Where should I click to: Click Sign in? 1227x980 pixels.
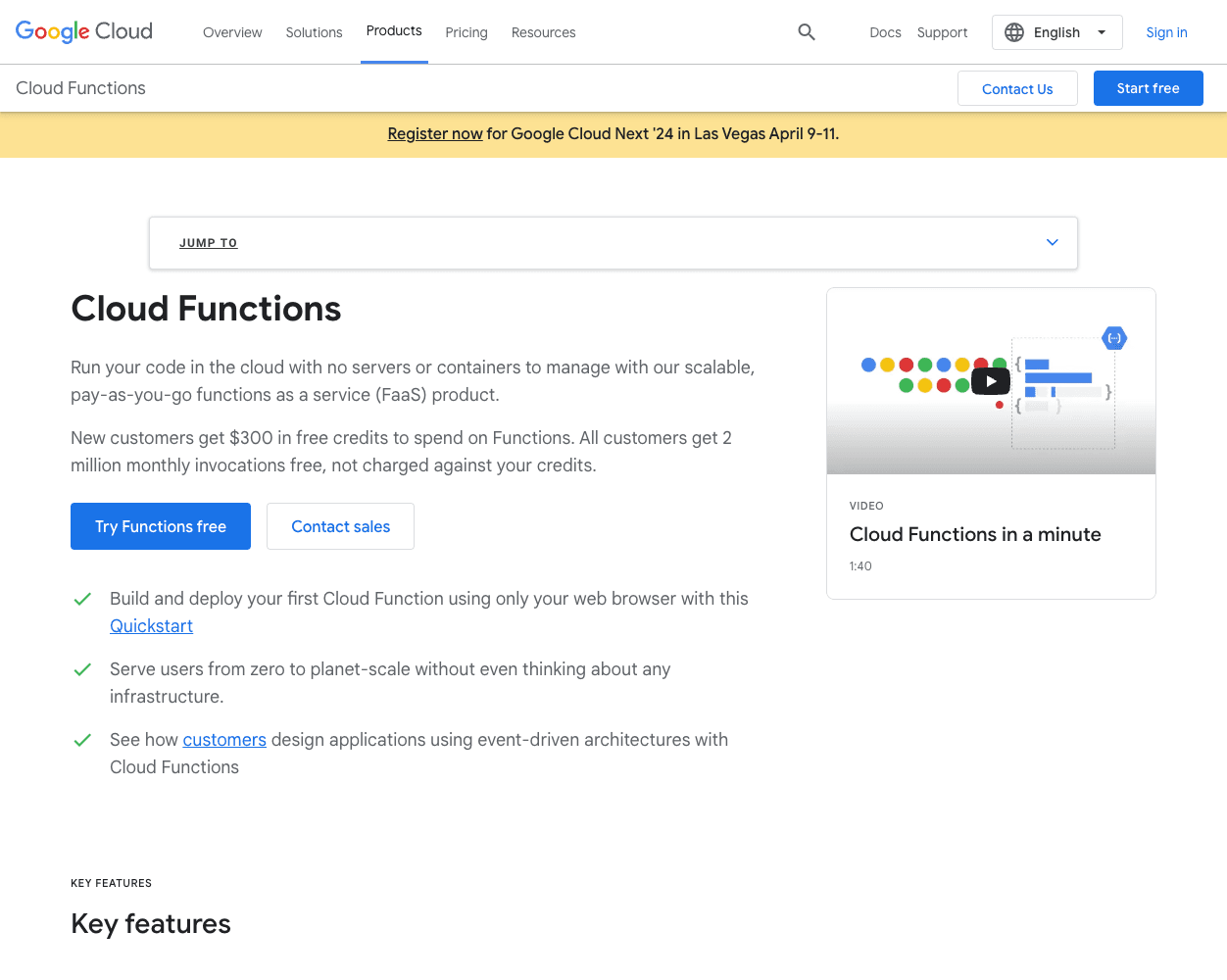pyautogui.click(x=1166, y=32)
